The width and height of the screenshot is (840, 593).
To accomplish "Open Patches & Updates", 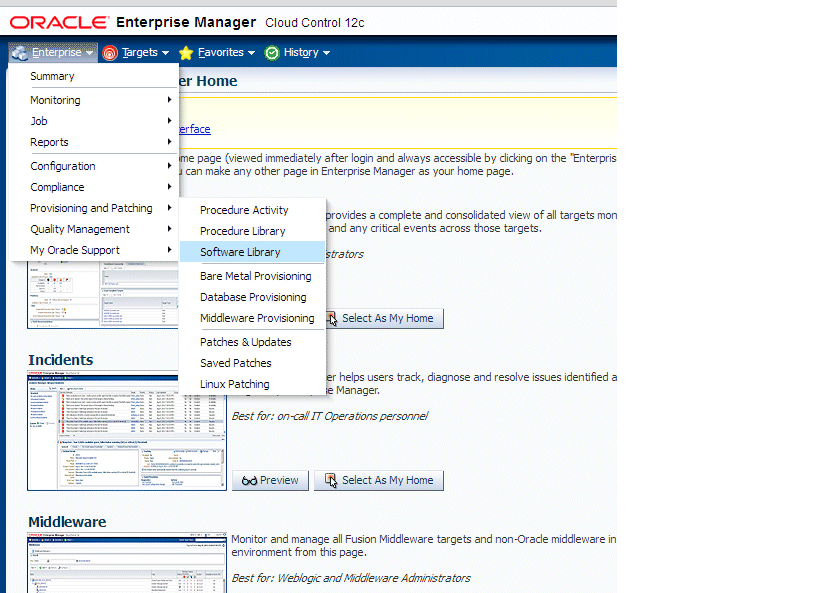I will (x=252, y=342).
